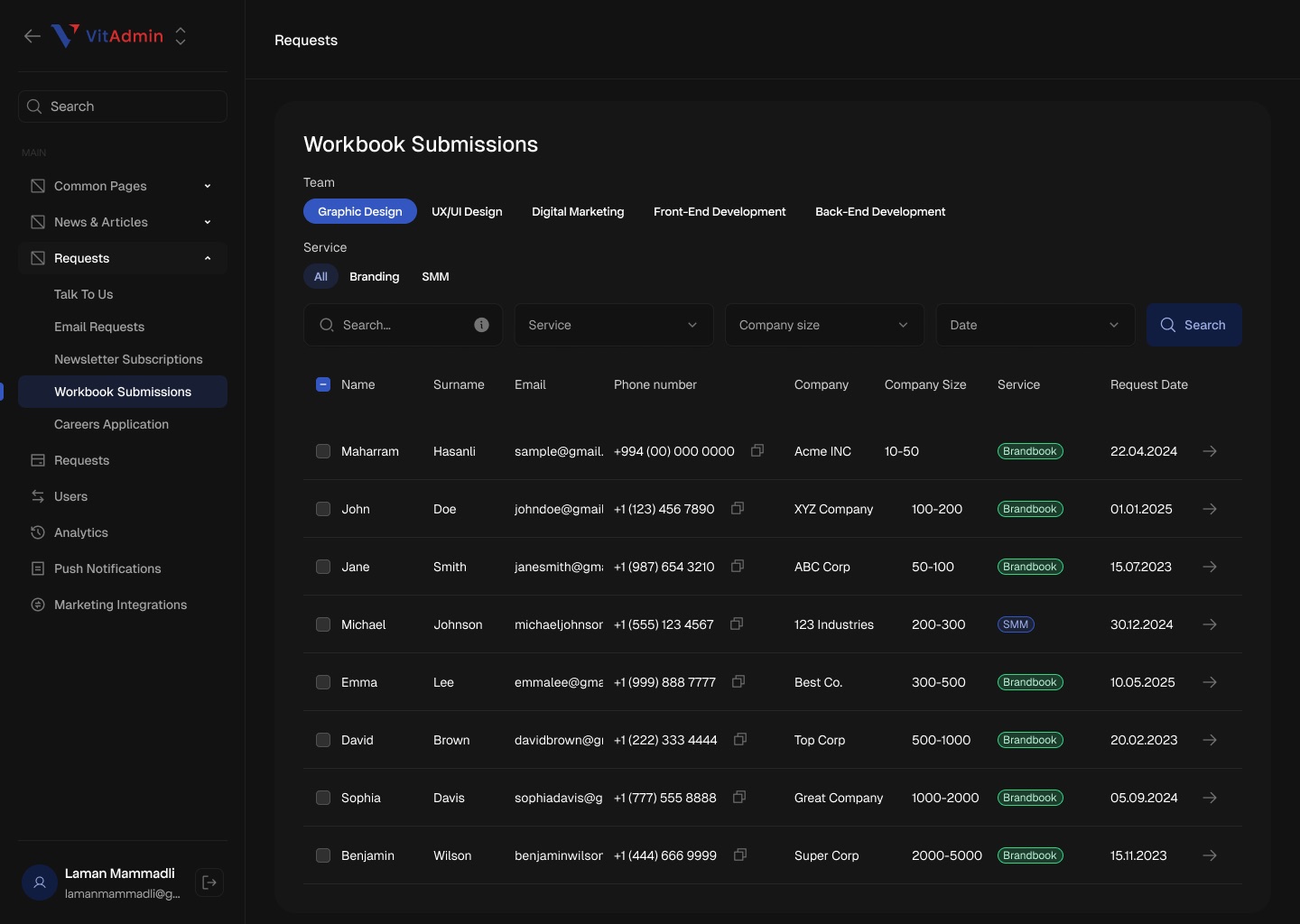The height and width of the screenshot is (924, 1300).
Task: Click the Users sidebar icon
Action: click(38, 496)
